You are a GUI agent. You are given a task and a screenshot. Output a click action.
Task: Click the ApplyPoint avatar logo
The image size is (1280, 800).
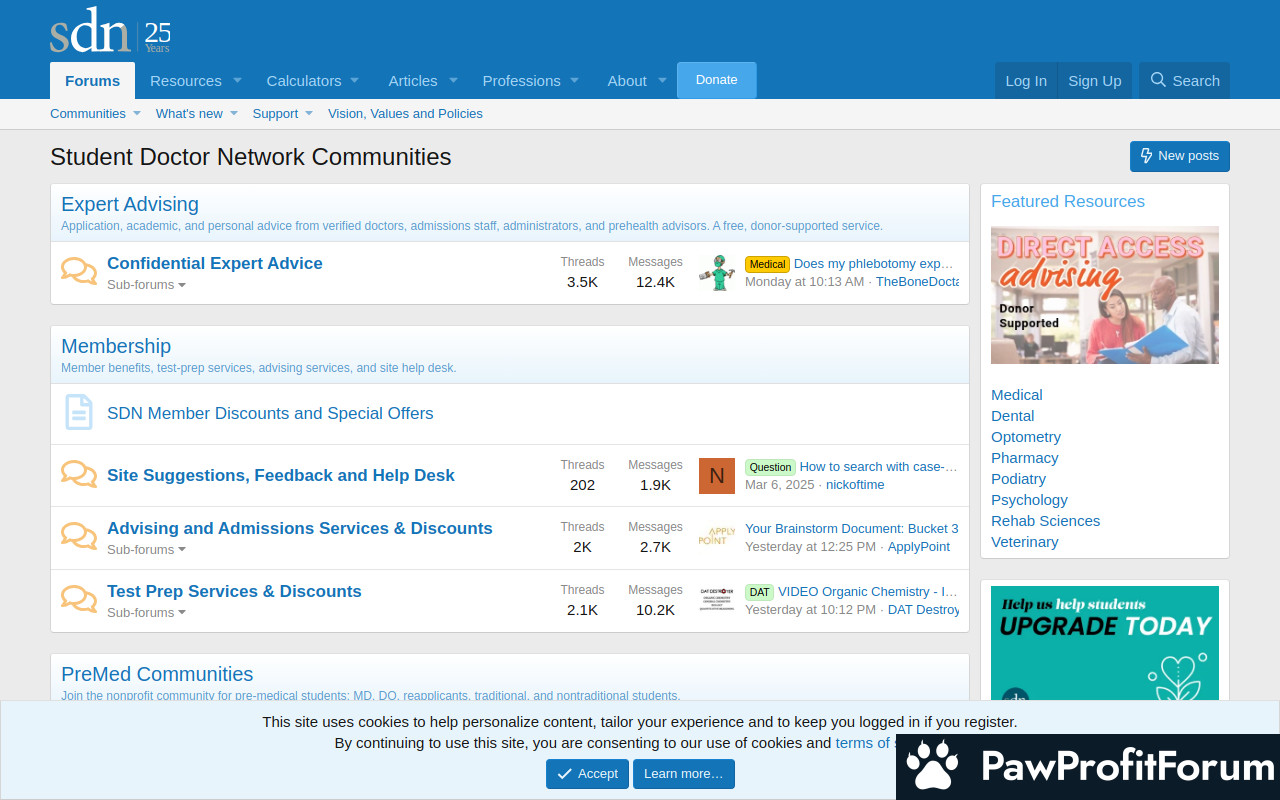pyautogui.click(x=716, y=538)
